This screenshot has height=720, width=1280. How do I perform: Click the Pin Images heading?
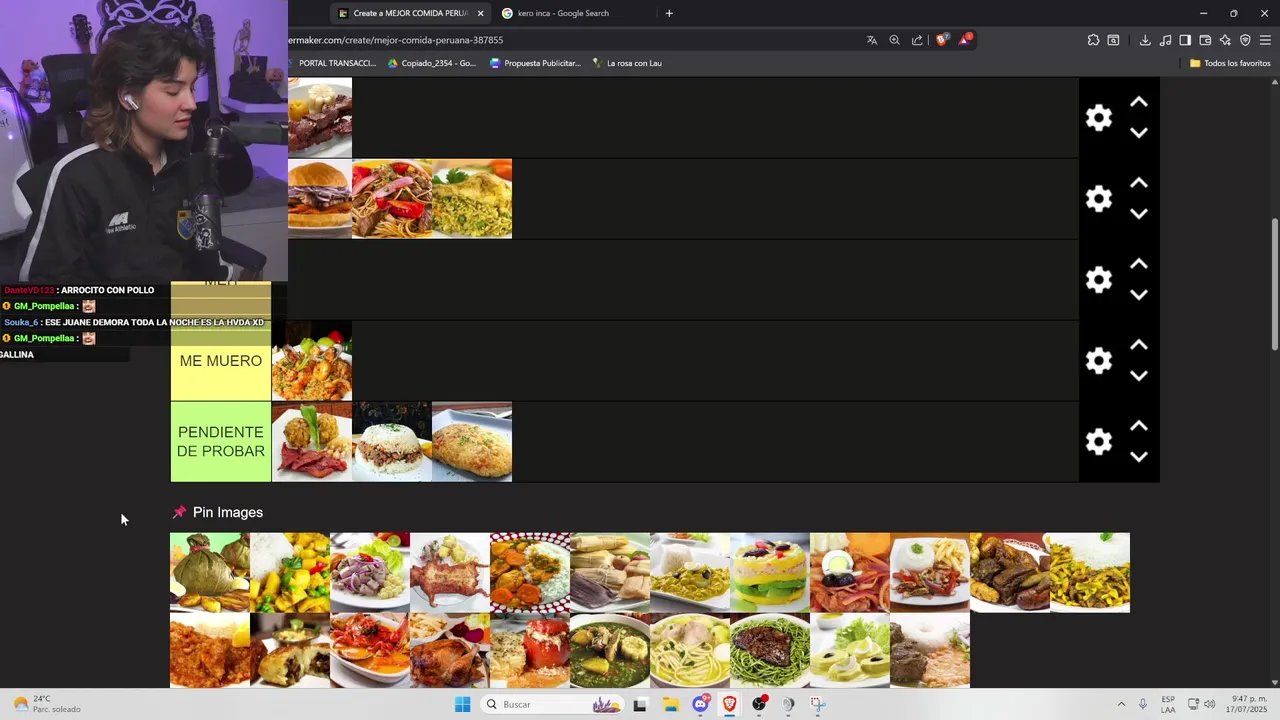click(x=227, y=512)
